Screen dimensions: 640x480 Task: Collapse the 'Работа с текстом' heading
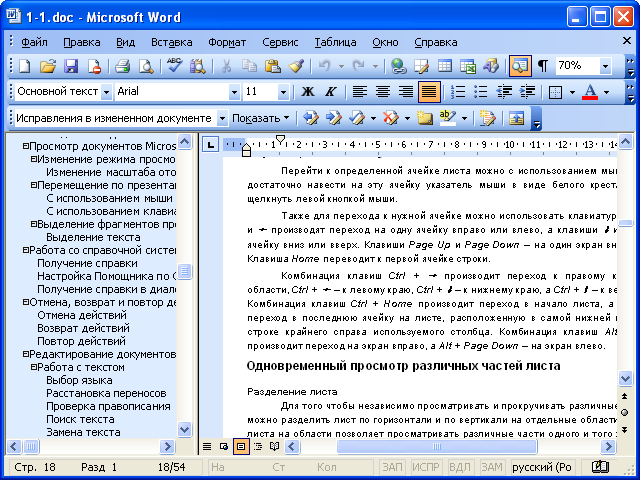click(34, 367)
